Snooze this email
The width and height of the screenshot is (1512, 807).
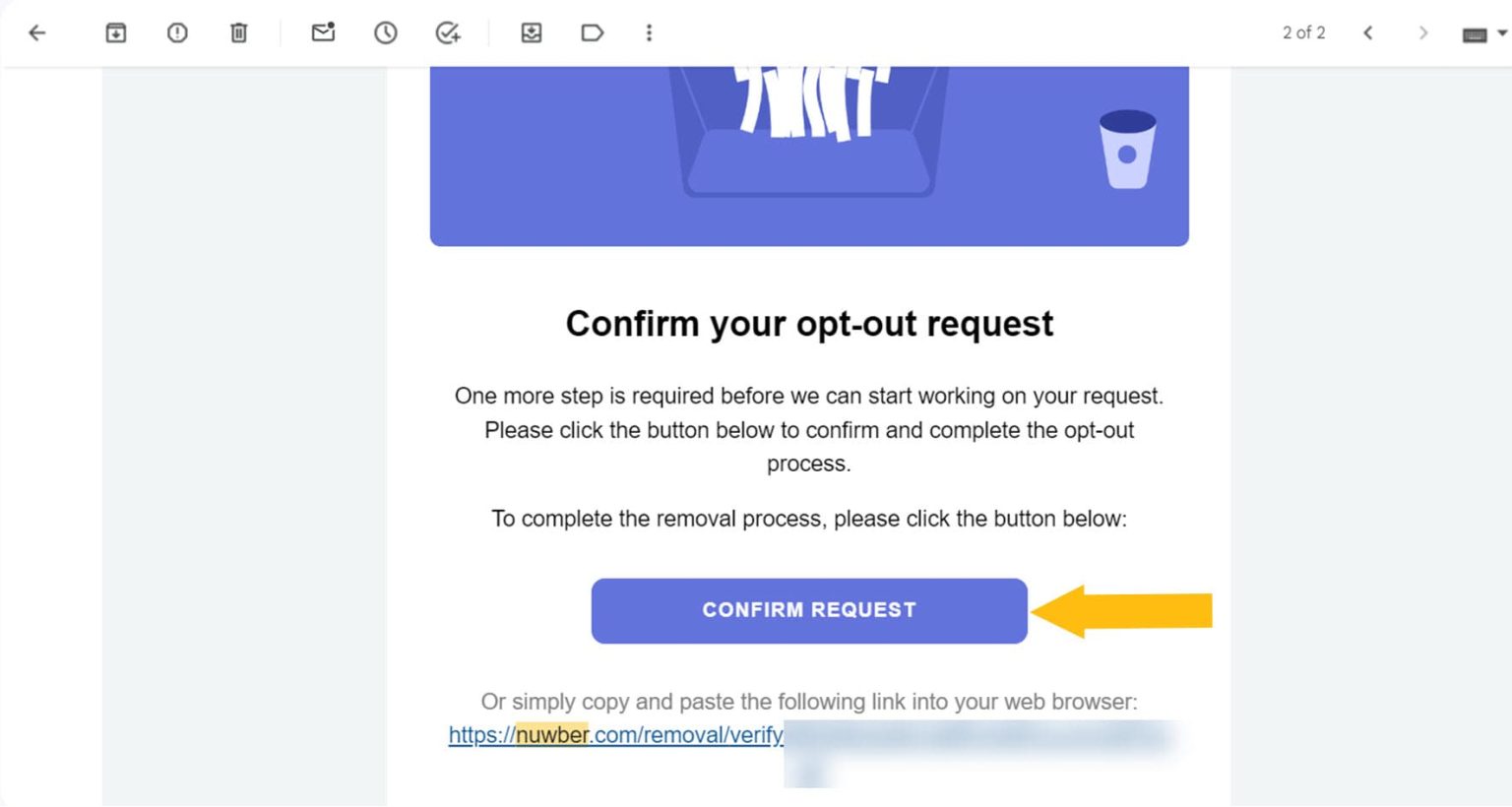point(385,32)
